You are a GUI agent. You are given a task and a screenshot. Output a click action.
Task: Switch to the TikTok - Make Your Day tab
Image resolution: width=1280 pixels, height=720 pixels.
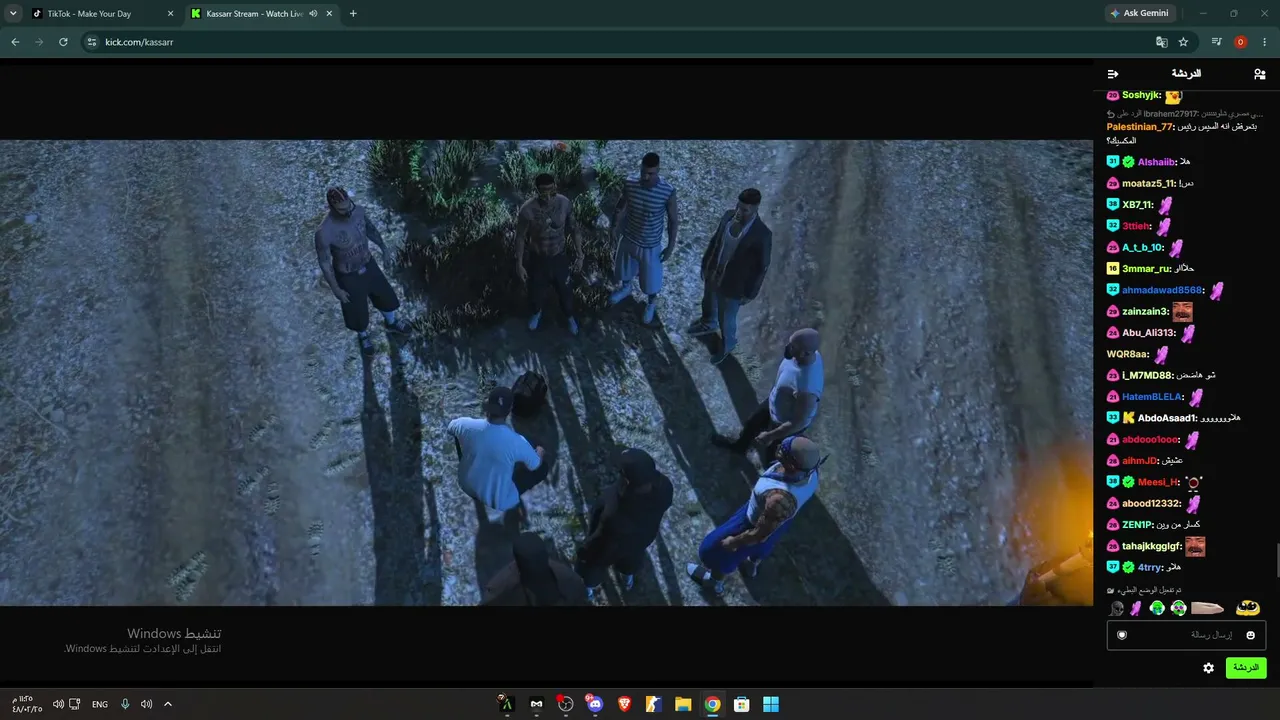click(x=103, y=14)
